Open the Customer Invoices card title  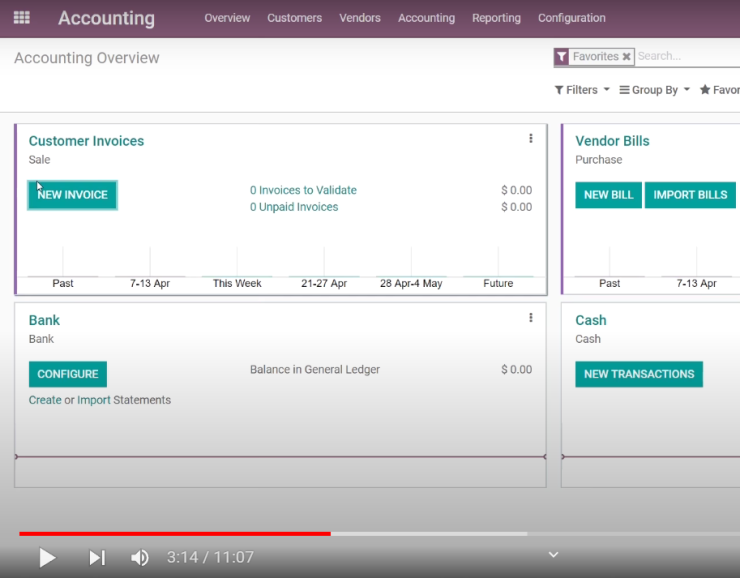click(x=86, y=141)
